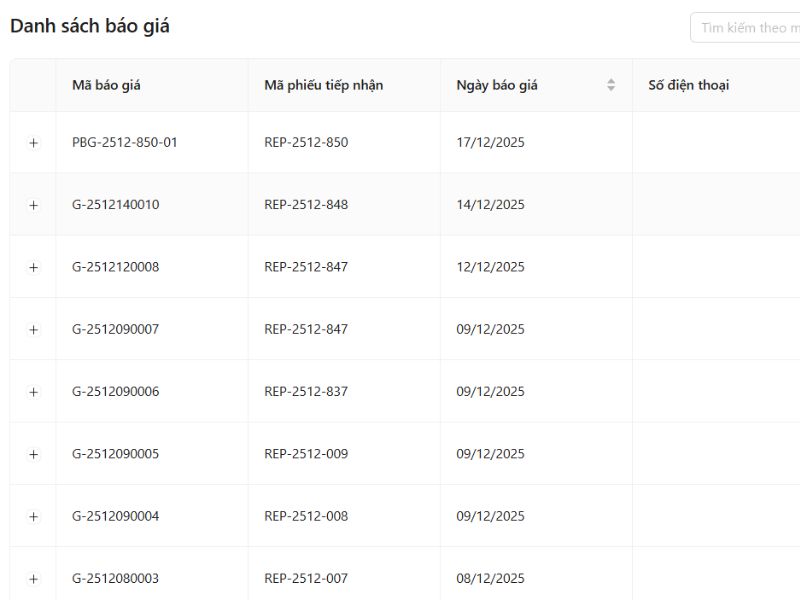Open receipt code REP-2512-848
This screenshot has height=600, width=800.
pos(306,205)
